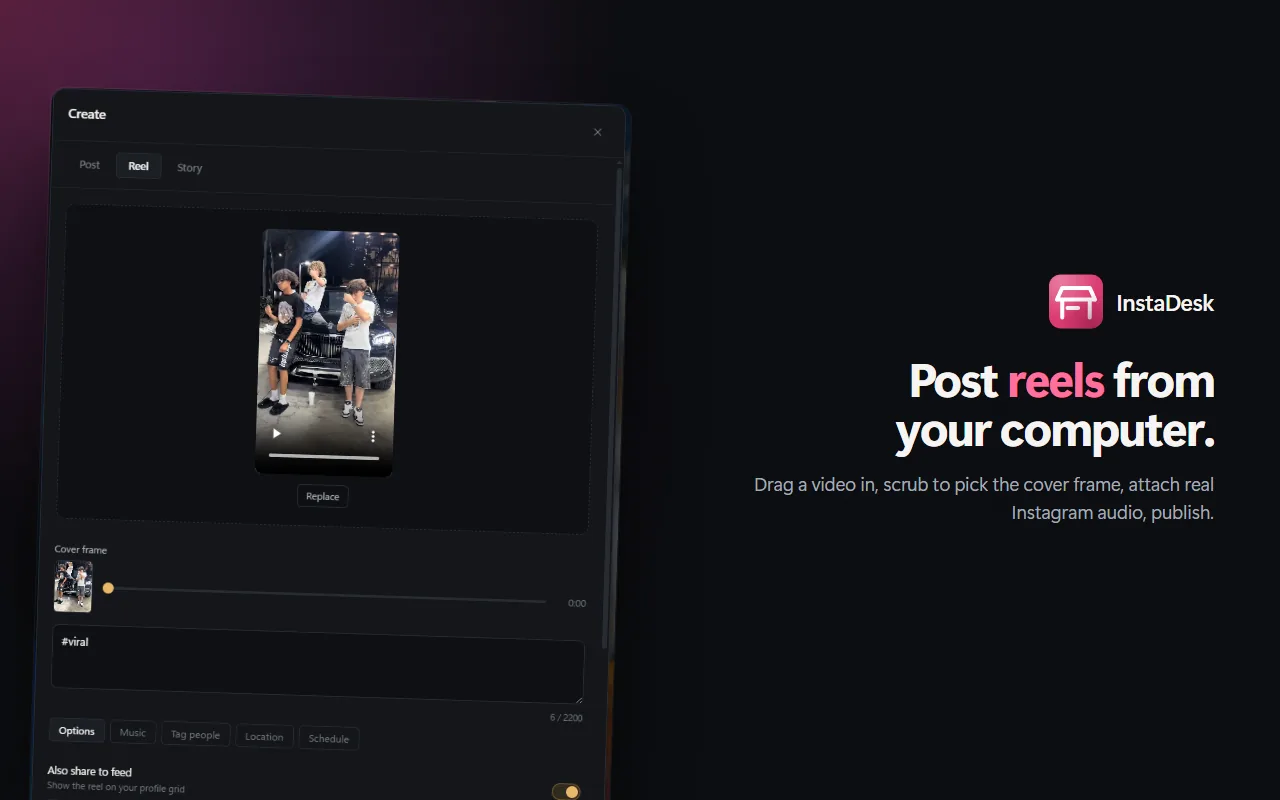Click the cover frame thumbnail

pos(73,586)
